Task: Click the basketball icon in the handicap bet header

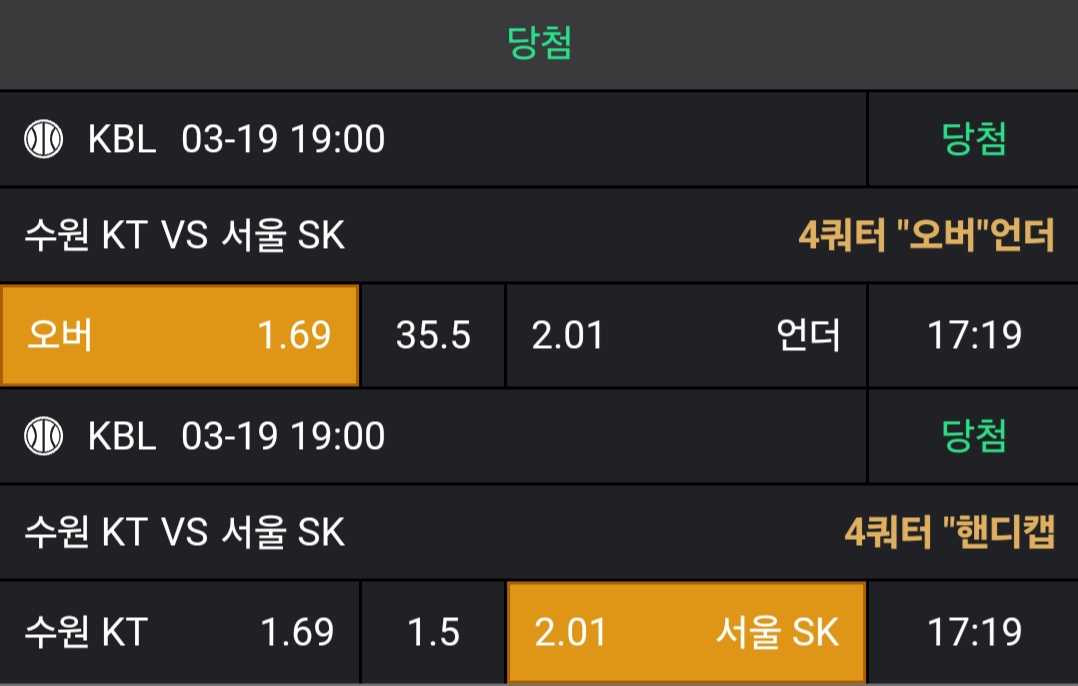Action: tap(43, 436)
